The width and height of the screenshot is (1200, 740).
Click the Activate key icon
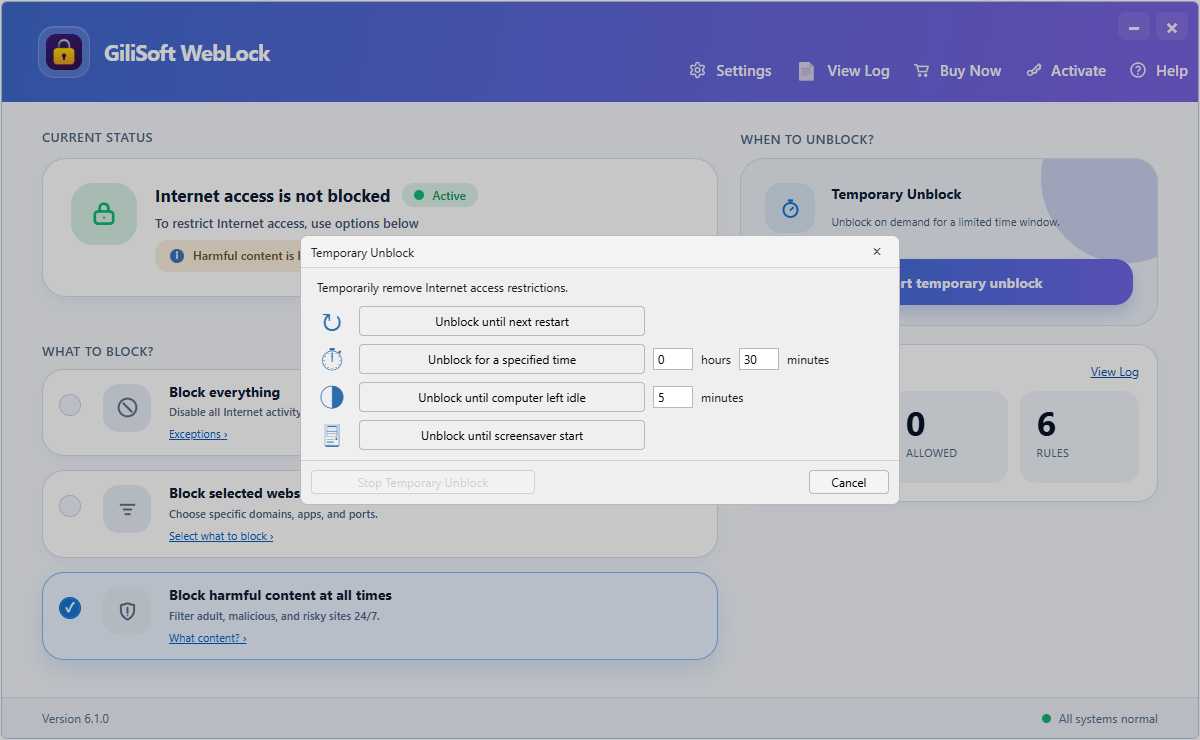[x=1033, y=71]
